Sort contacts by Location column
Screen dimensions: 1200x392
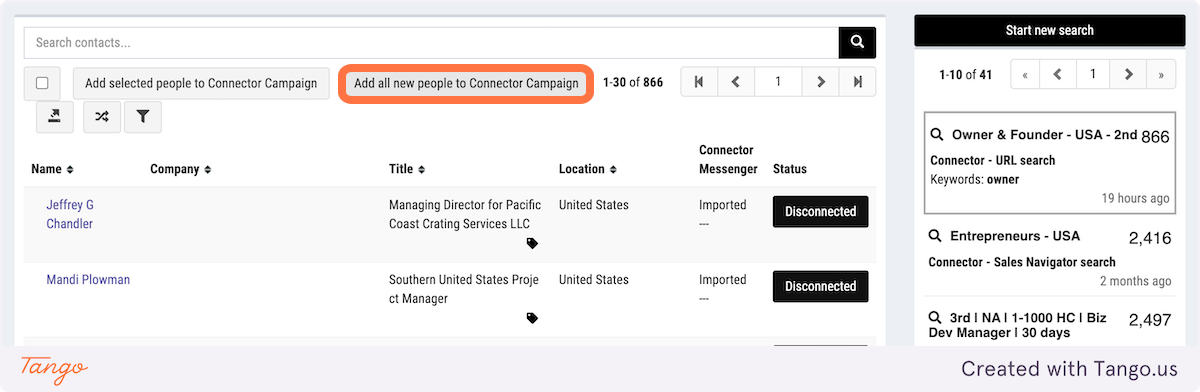[x=588, y=169]
